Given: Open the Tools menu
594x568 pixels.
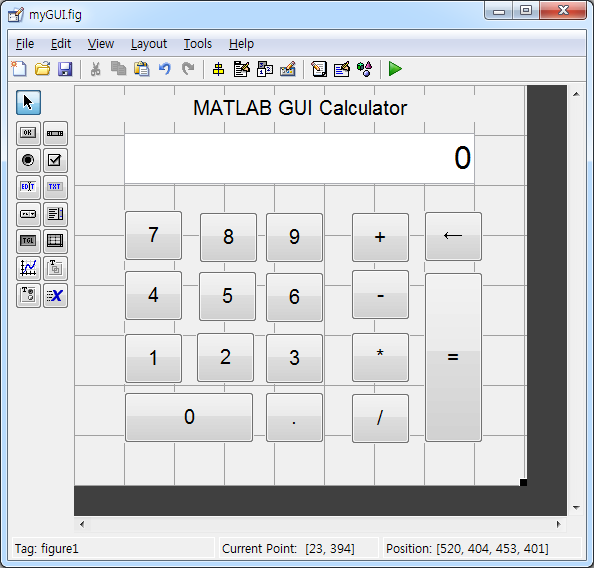Looking at the screenshot, I should [x=198, y=44].
